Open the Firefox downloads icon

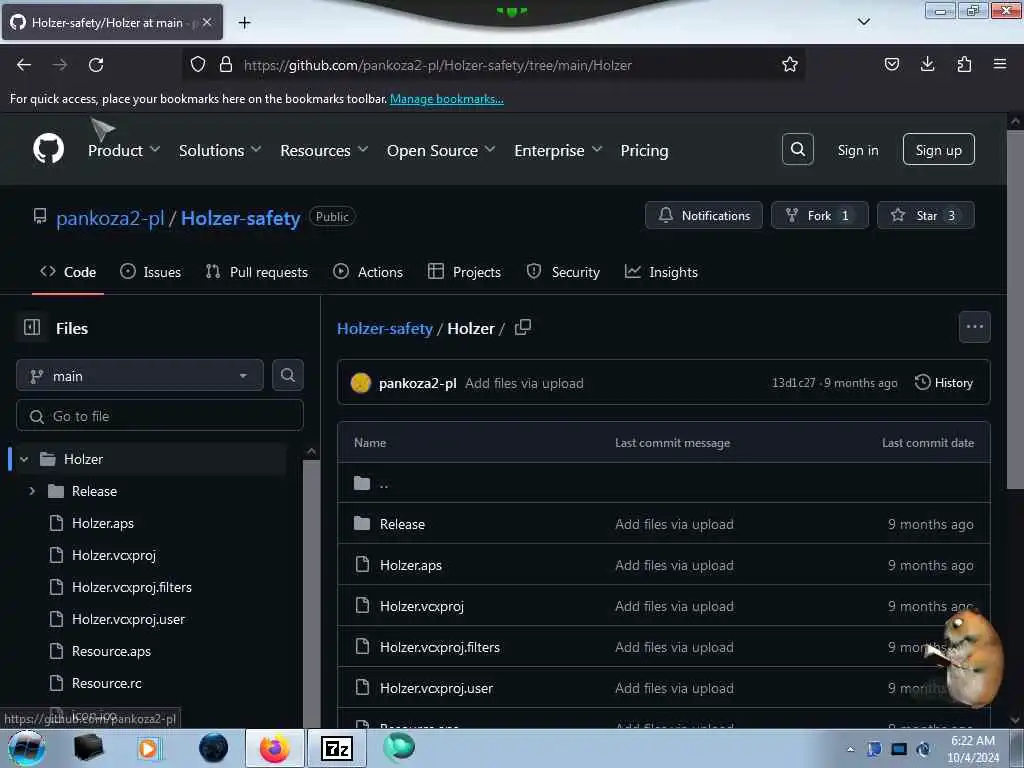click(x=927, y=64)
